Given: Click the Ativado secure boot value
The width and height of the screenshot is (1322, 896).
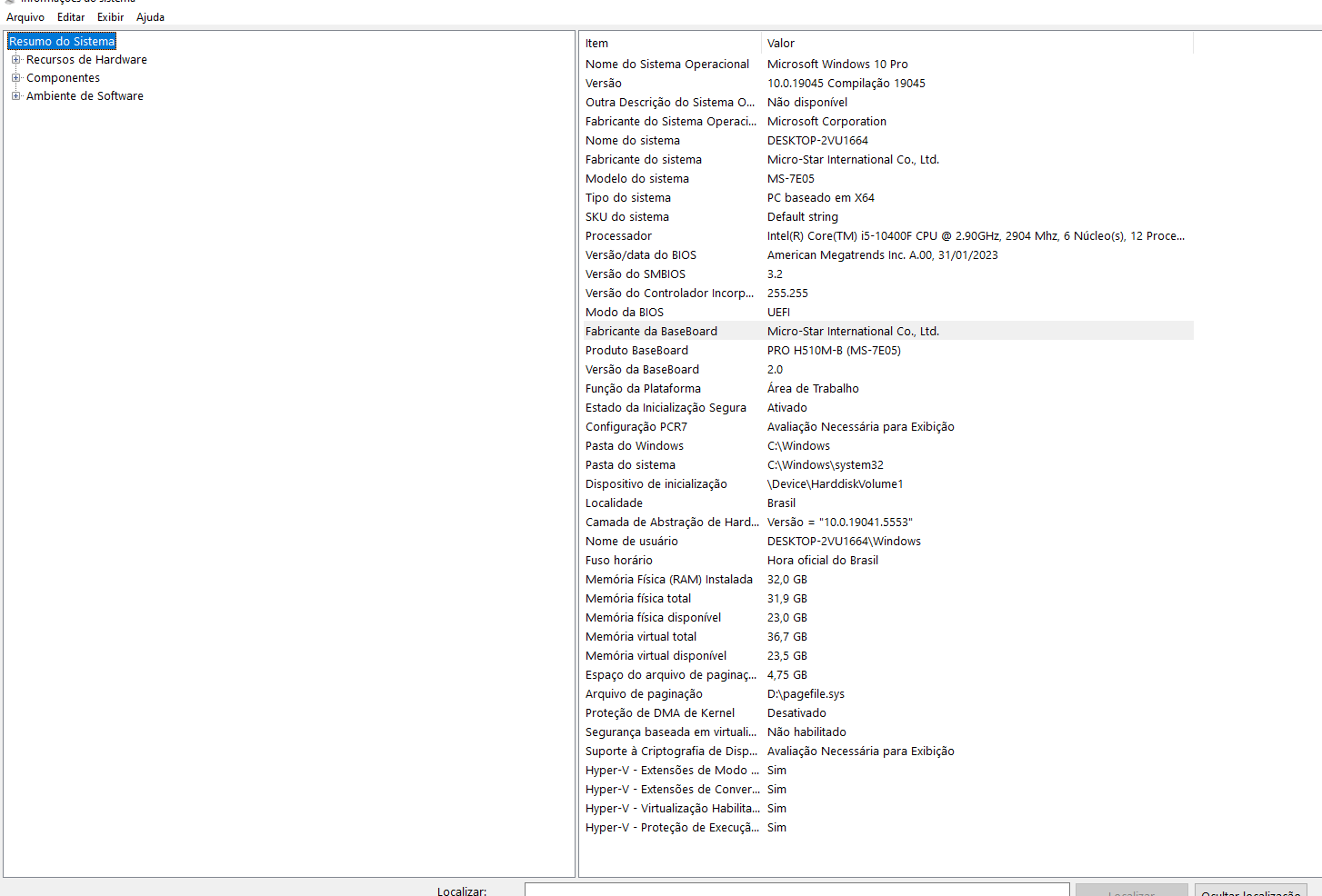Looking at the screenshot, I should [x=787, y=408].
